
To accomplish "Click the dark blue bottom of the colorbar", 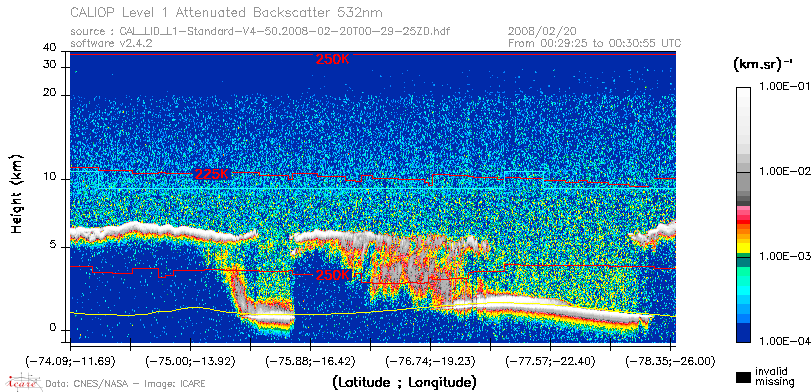I will 743,332.
